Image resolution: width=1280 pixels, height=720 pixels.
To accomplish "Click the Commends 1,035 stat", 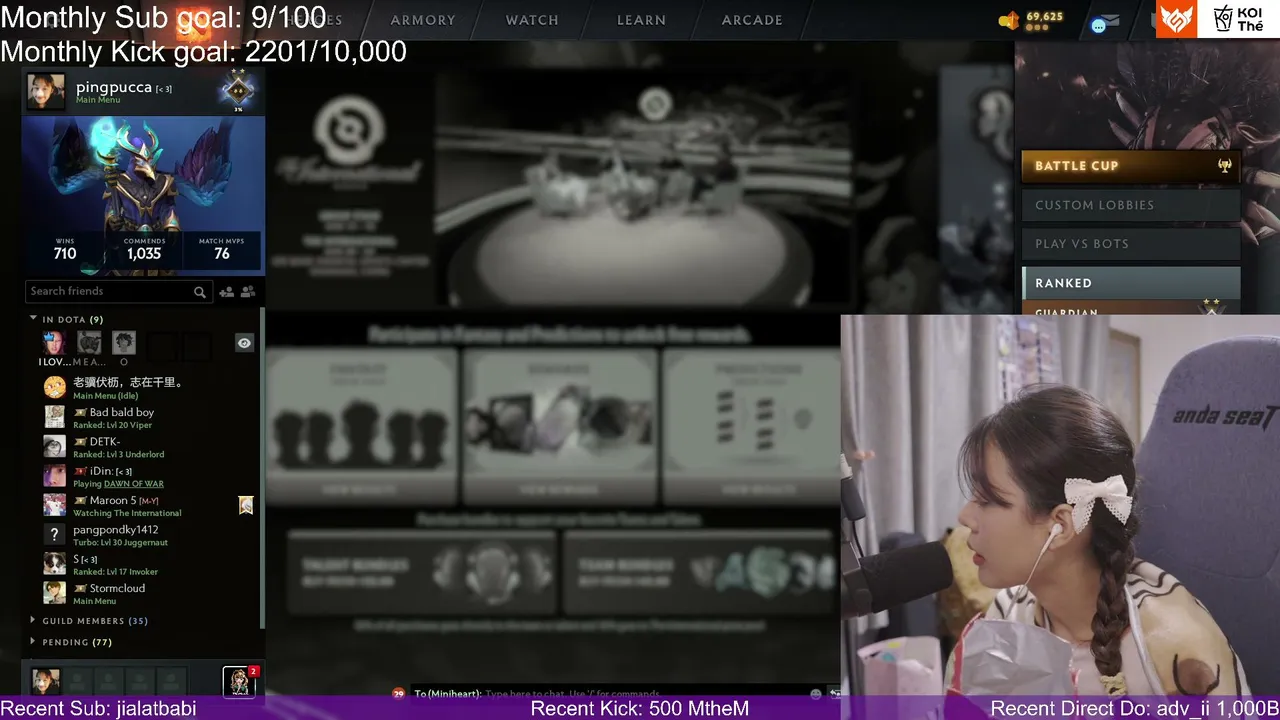I will point(144,249).
